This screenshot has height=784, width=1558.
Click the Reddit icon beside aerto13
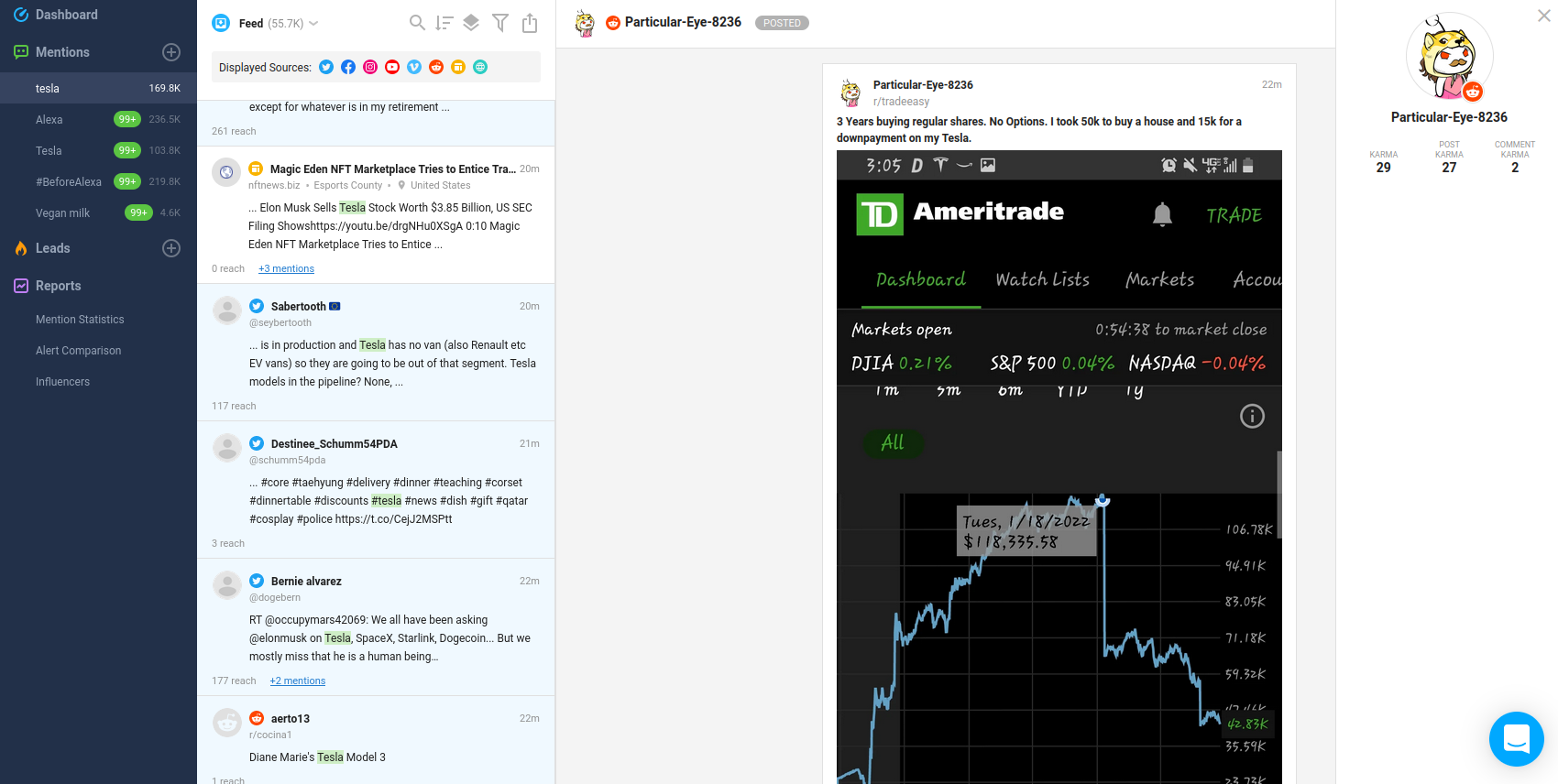click(x=257, y=718)
